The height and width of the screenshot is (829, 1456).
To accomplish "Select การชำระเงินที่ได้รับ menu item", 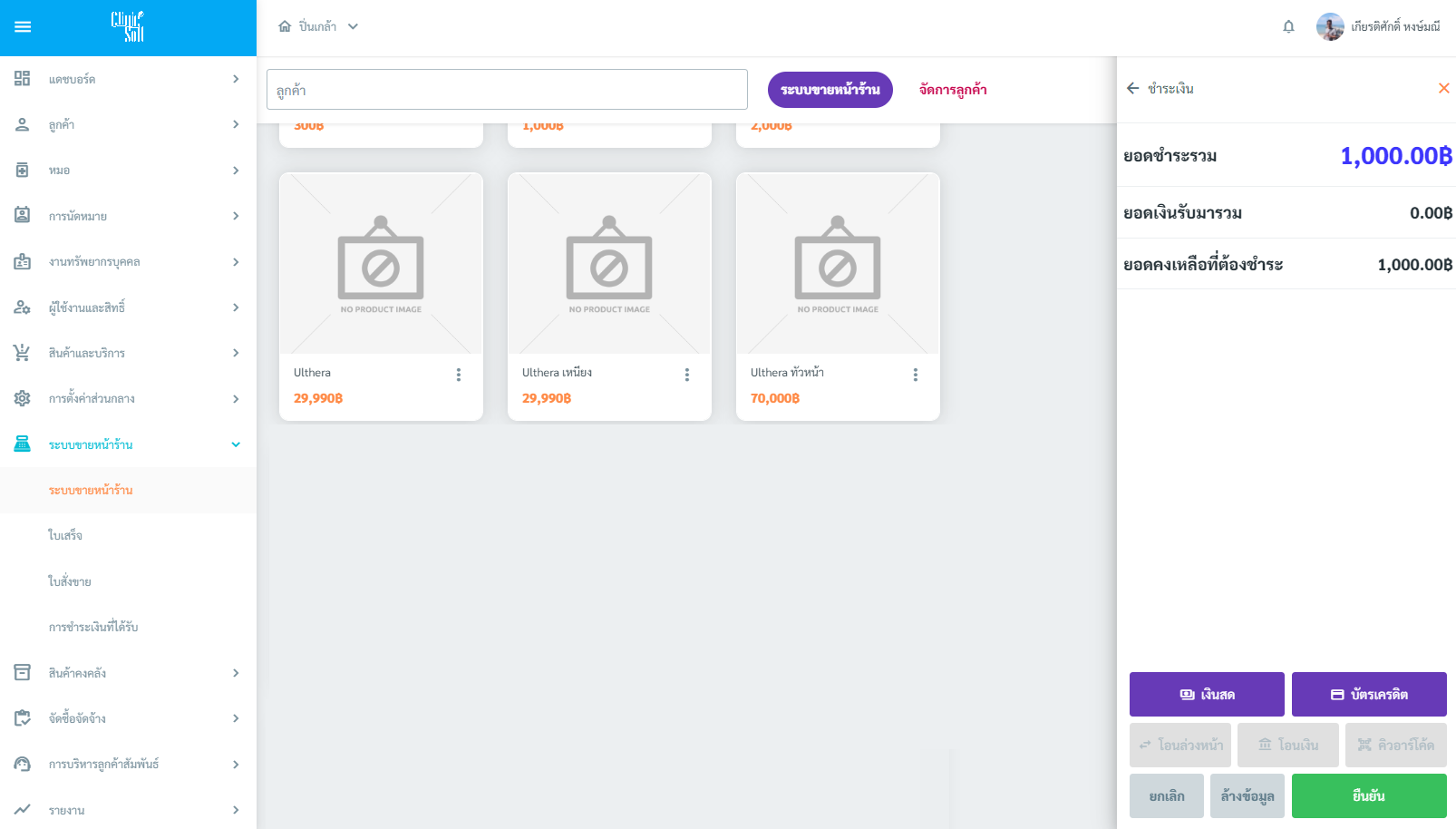I will click(93, 627).
